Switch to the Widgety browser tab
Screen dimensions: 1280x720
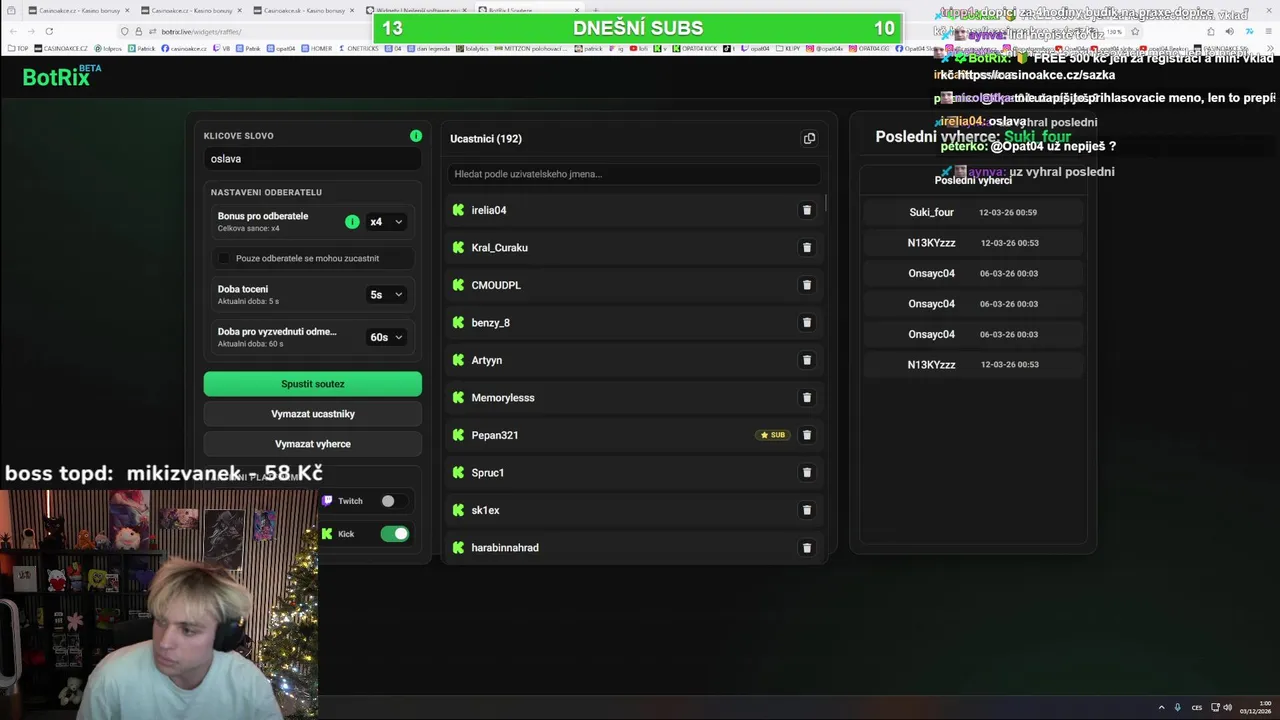pyautogui.click(x=418, y=10)
